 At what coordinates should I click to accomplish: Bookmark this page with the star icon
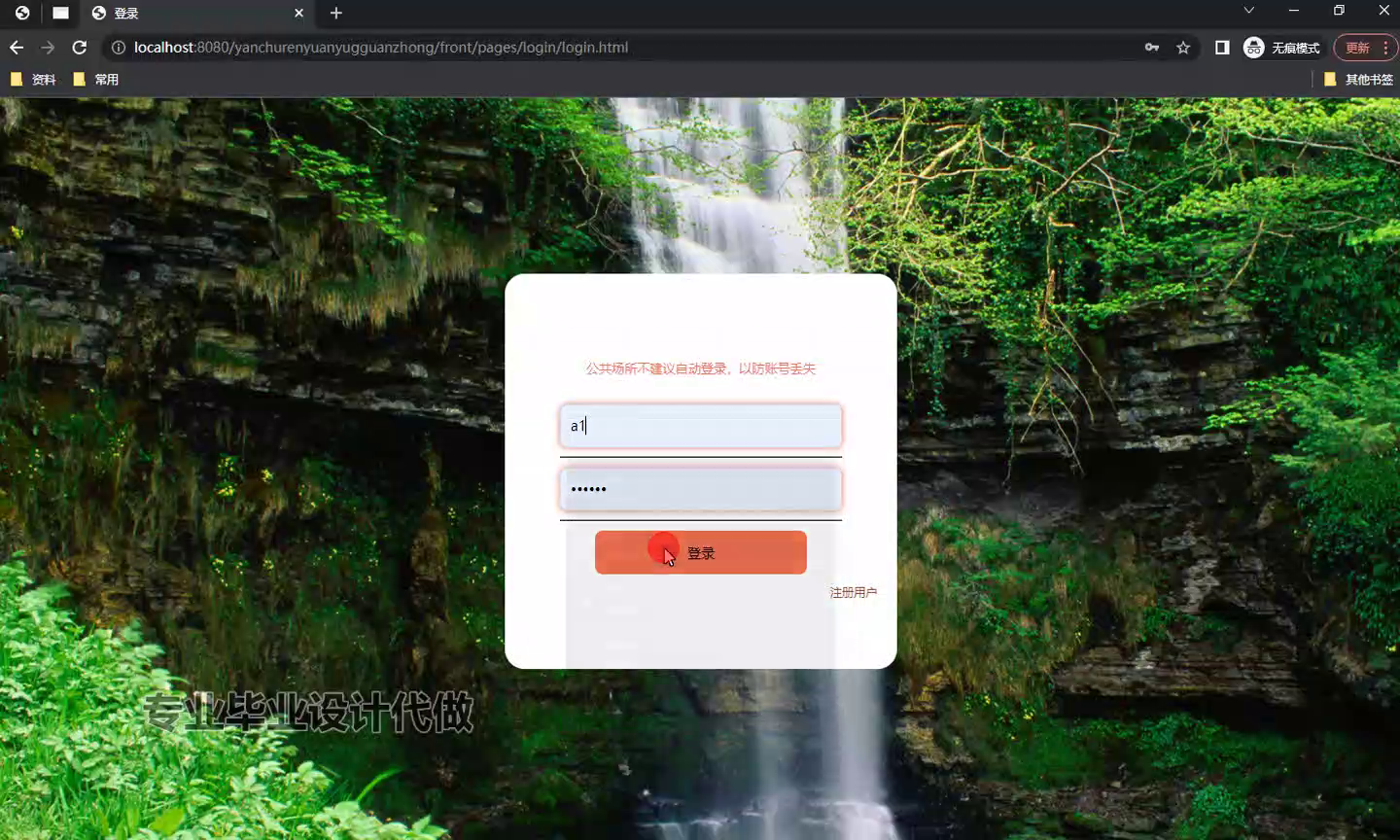pyautogui.click(x=1183, y=48)
